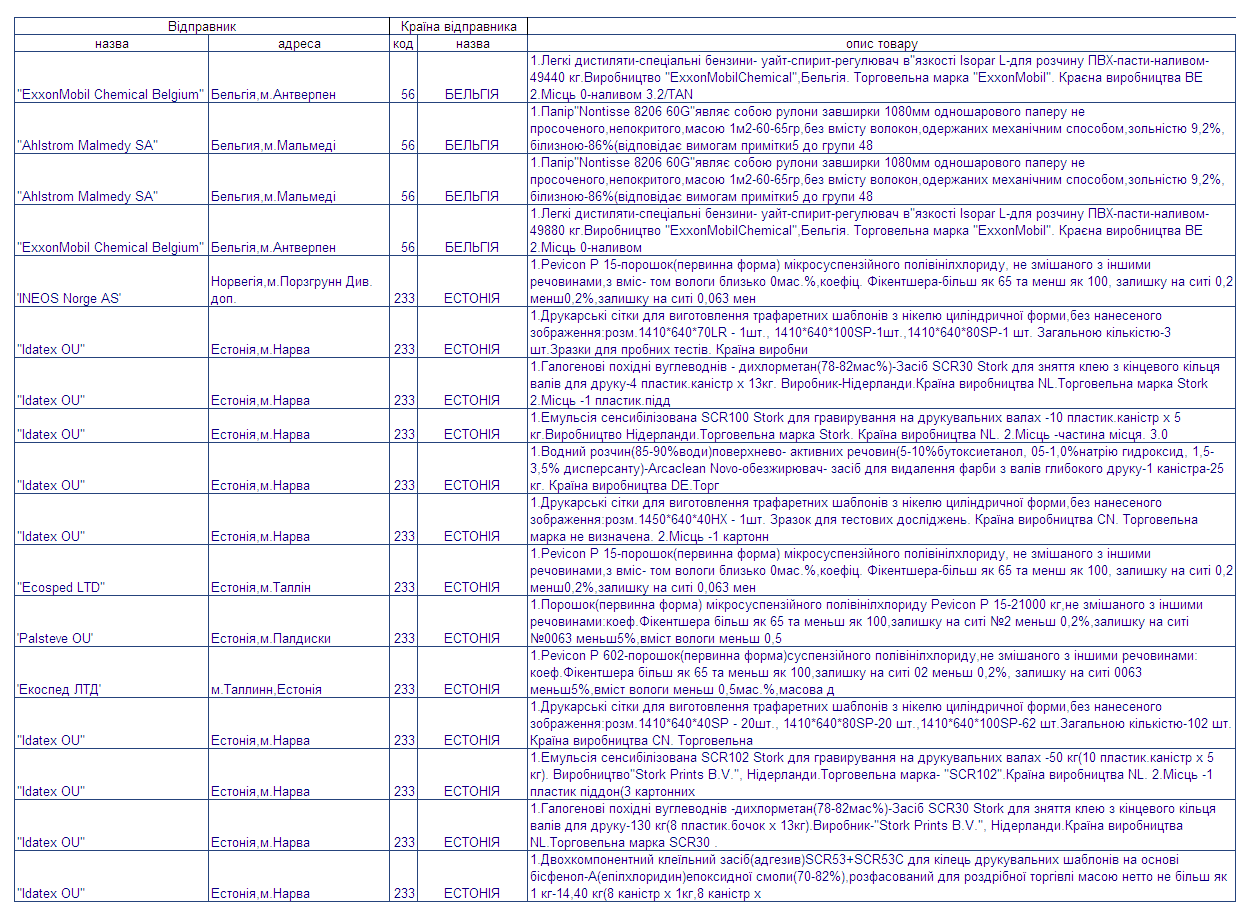The height and width of the screenshot is (902, 1252).
Task: Click the first 'ExxonMobil Chemical Belgium' sender cell
Action: (x=111, y=77)
